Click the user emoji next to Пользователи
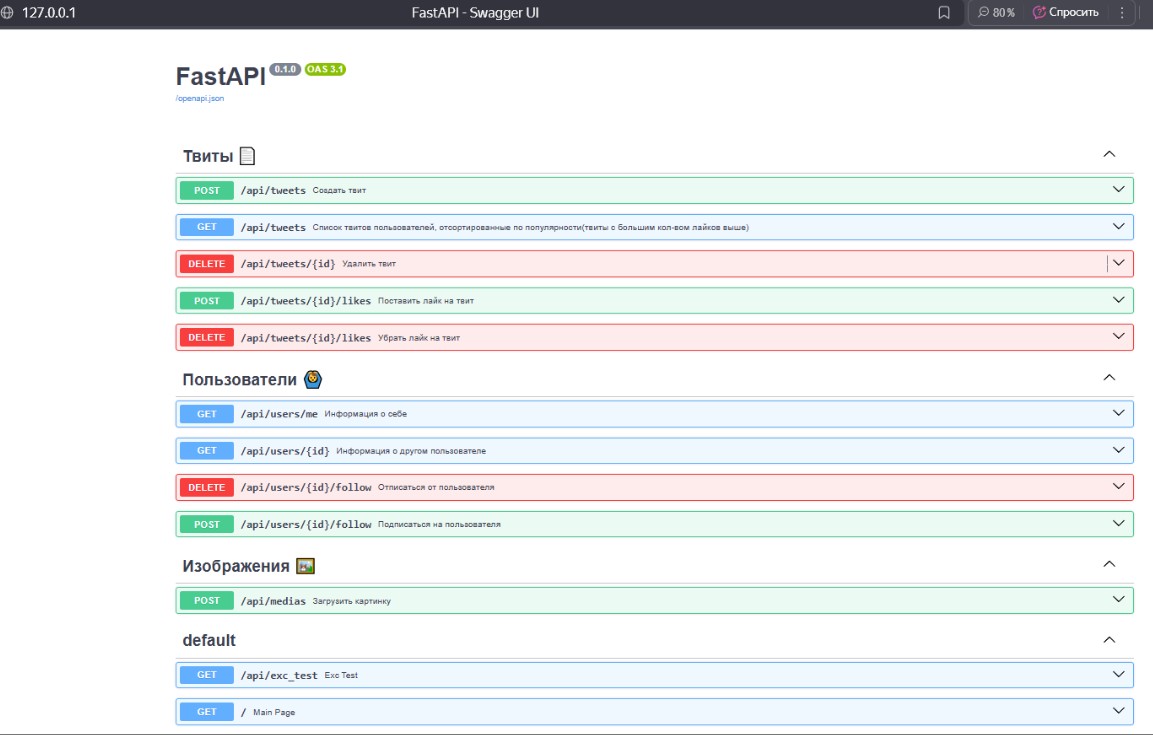The height and width of the screenshot is (735, 1153). [313, 379]
